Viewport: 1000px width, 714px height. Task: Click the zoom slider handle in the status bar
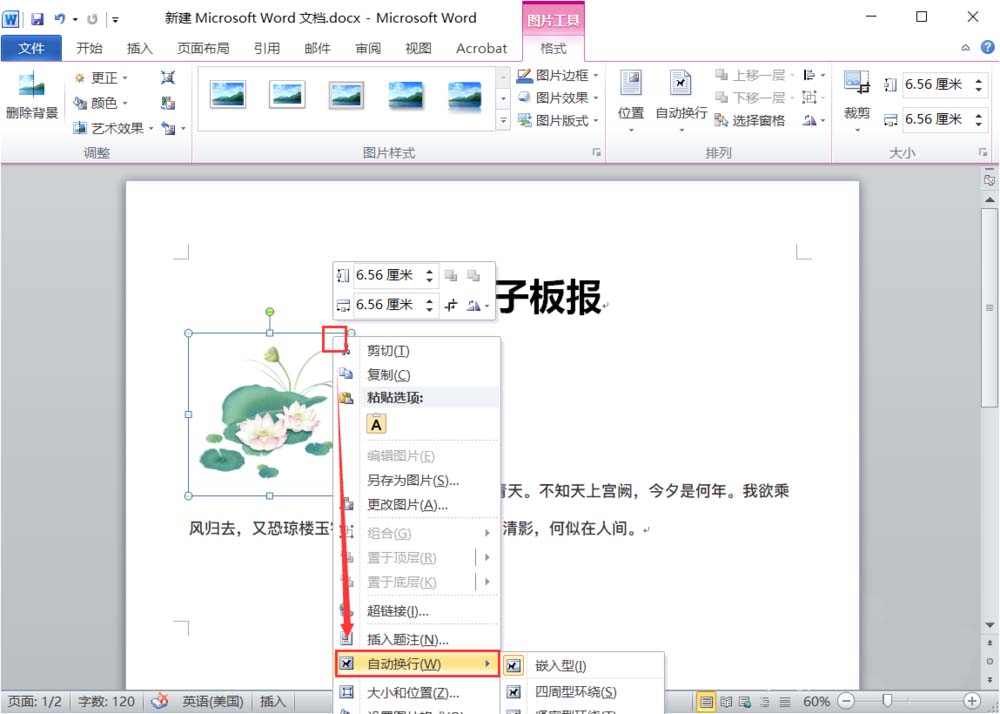click(x=886, y=701)
